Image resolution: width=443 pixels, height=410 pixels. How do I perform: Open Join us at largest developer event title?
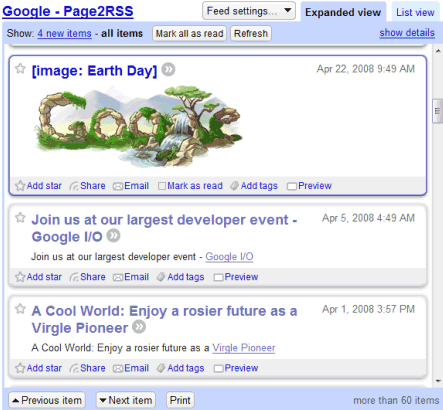(x=164, y=228)
